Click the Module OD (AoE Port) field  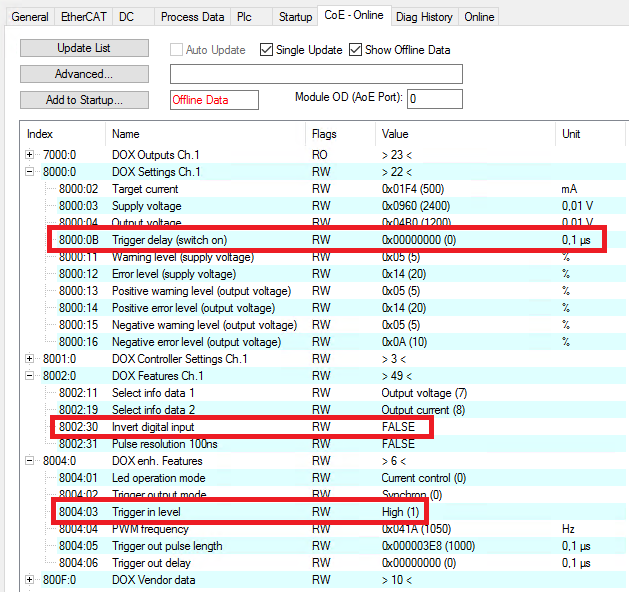pyautogui.click(x=435, y=99)
